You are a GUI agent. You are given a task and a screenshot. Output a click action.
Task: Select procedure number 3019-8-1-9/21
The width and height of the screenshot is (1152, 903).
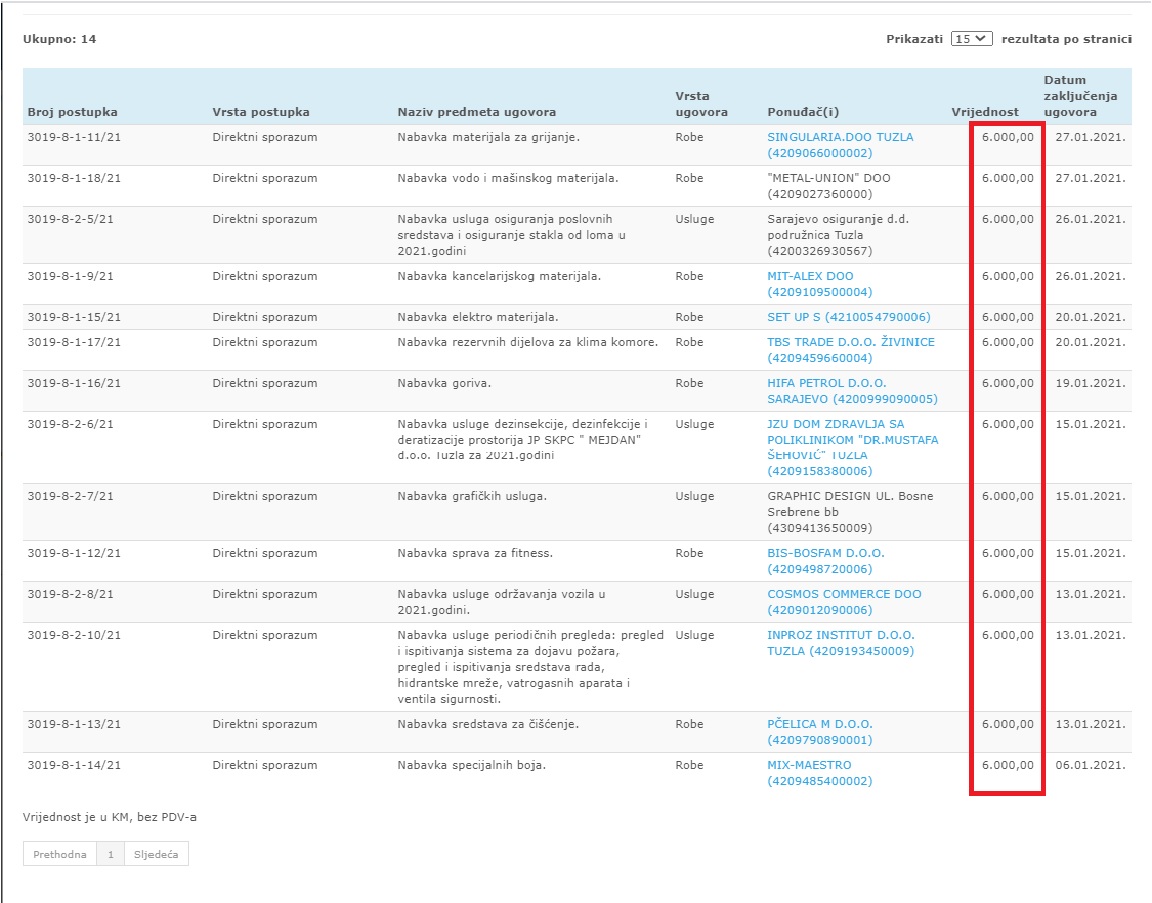click(x=71, y=276)
